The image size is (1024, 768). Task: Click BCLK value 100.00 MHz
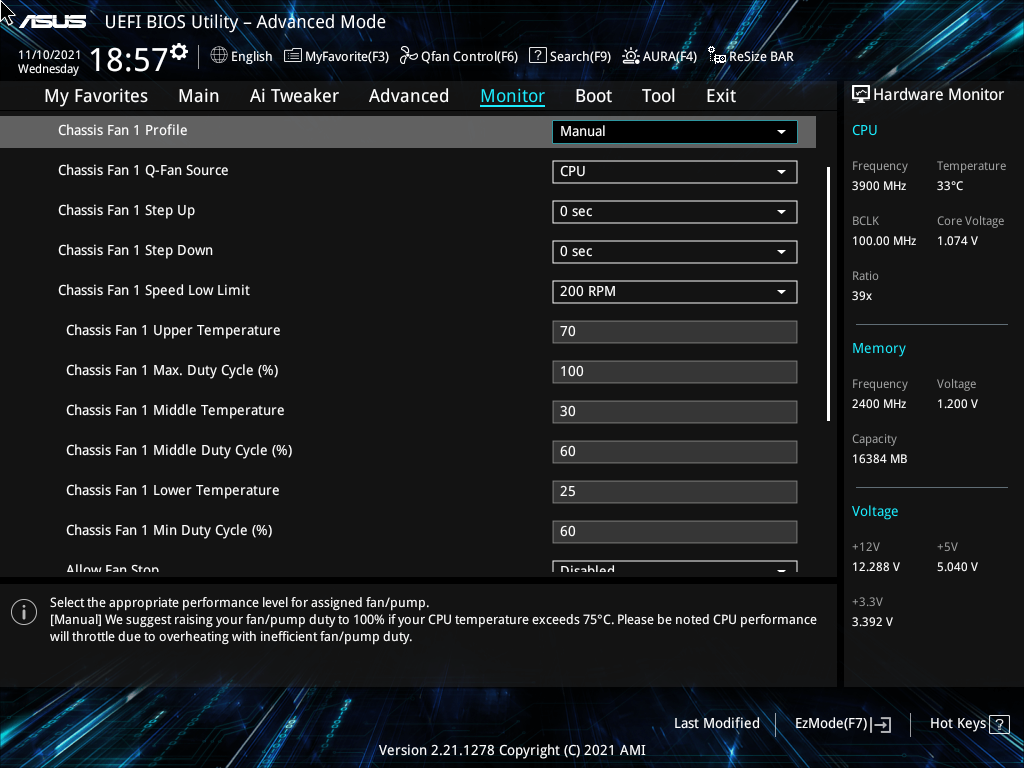pyautogui.click(x=884, y=240)
